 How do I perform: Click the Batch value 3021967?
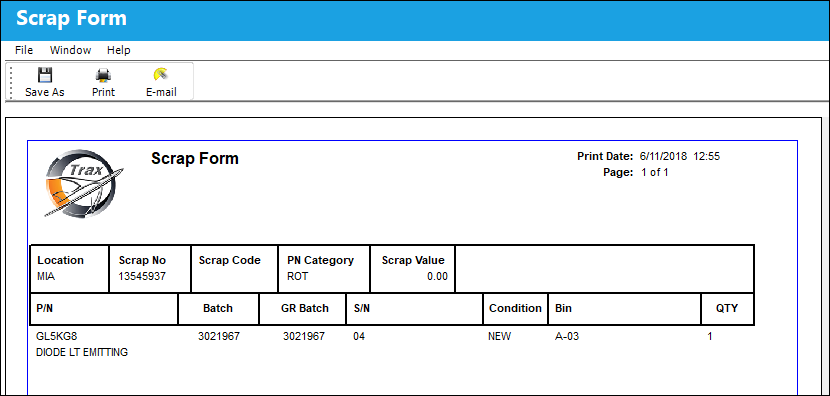[x=218, y=336]
